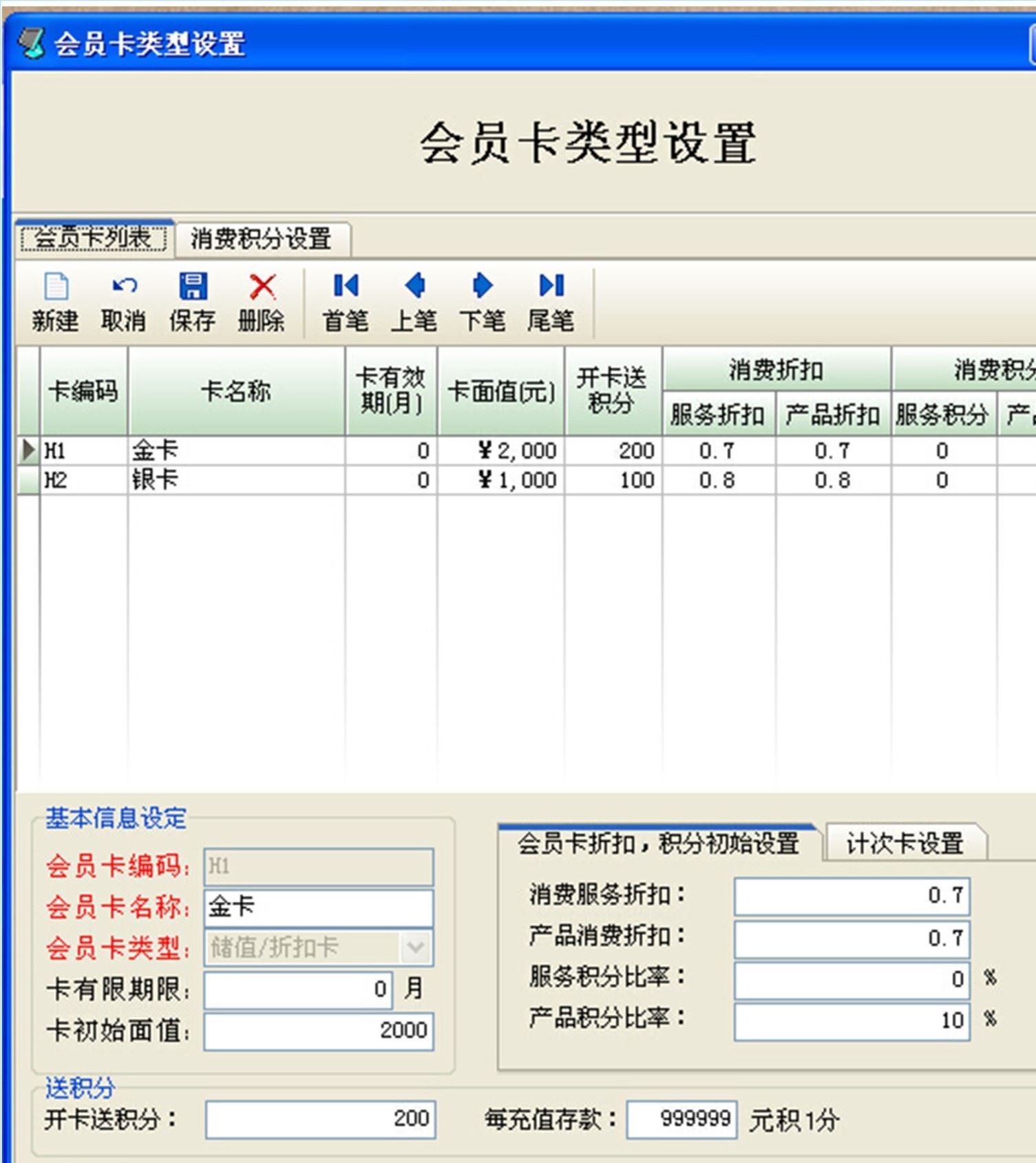Screen dimensions: 1036x1163
Task: Click the row selector of the H2 row
Action: click(x=28, y=479)
